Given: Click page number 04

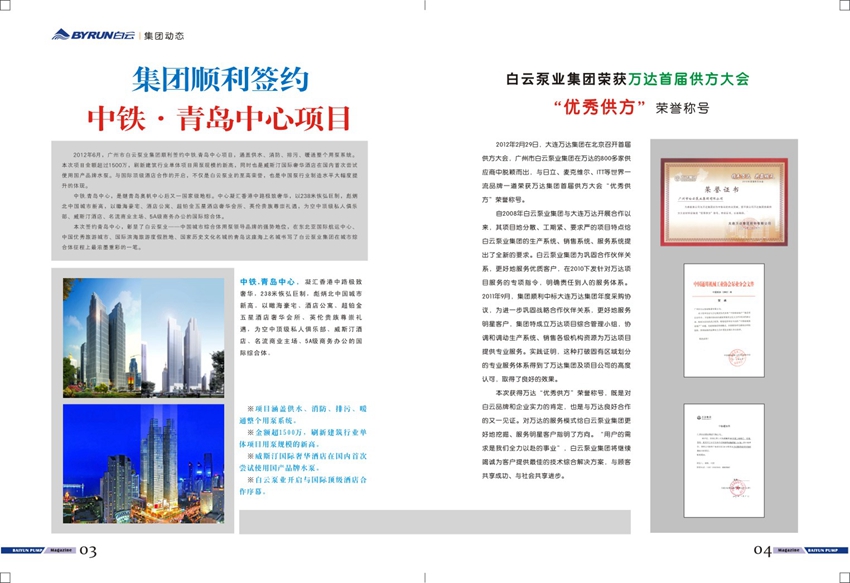Looking at the screenshot, I should 762,551.
